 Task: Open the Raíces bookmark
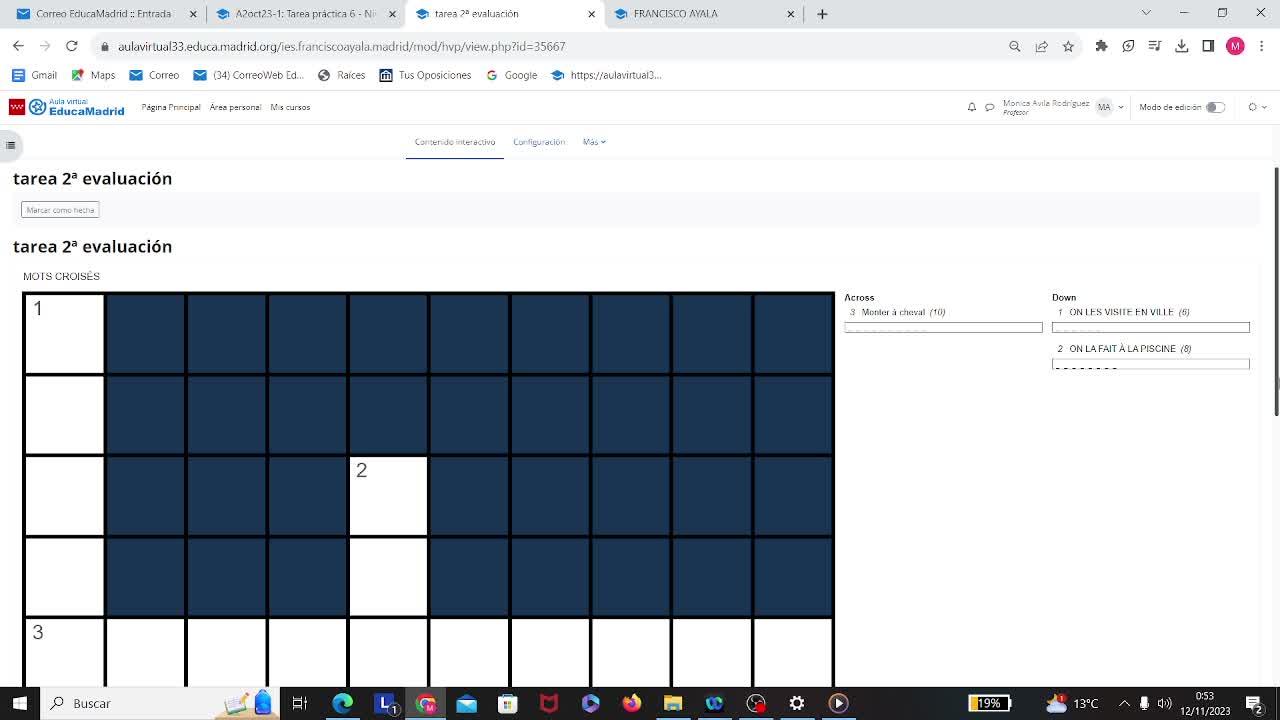click(x=341, y=75)
